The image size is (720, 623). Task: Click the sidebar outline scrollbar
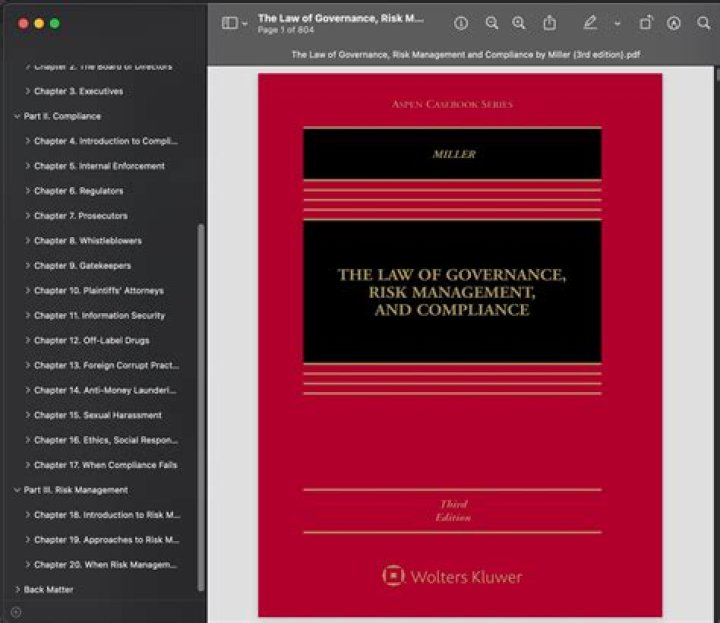[x=201, y=407]
